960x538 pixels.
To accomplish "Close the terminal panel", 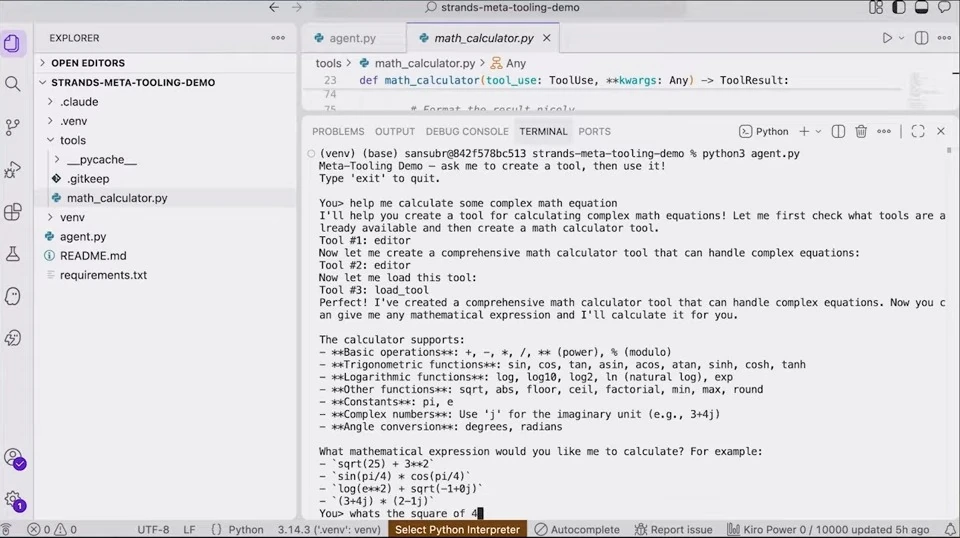I will tap(941, 132).
